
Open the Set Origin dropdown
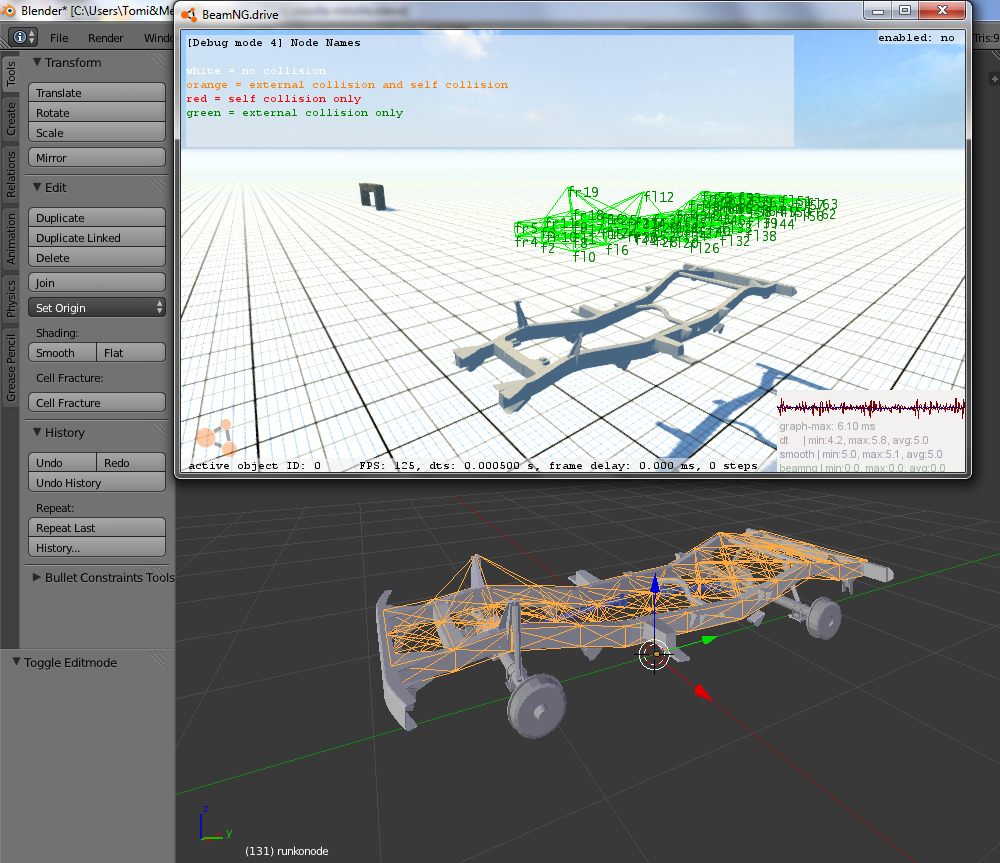(x=97, y=307)
